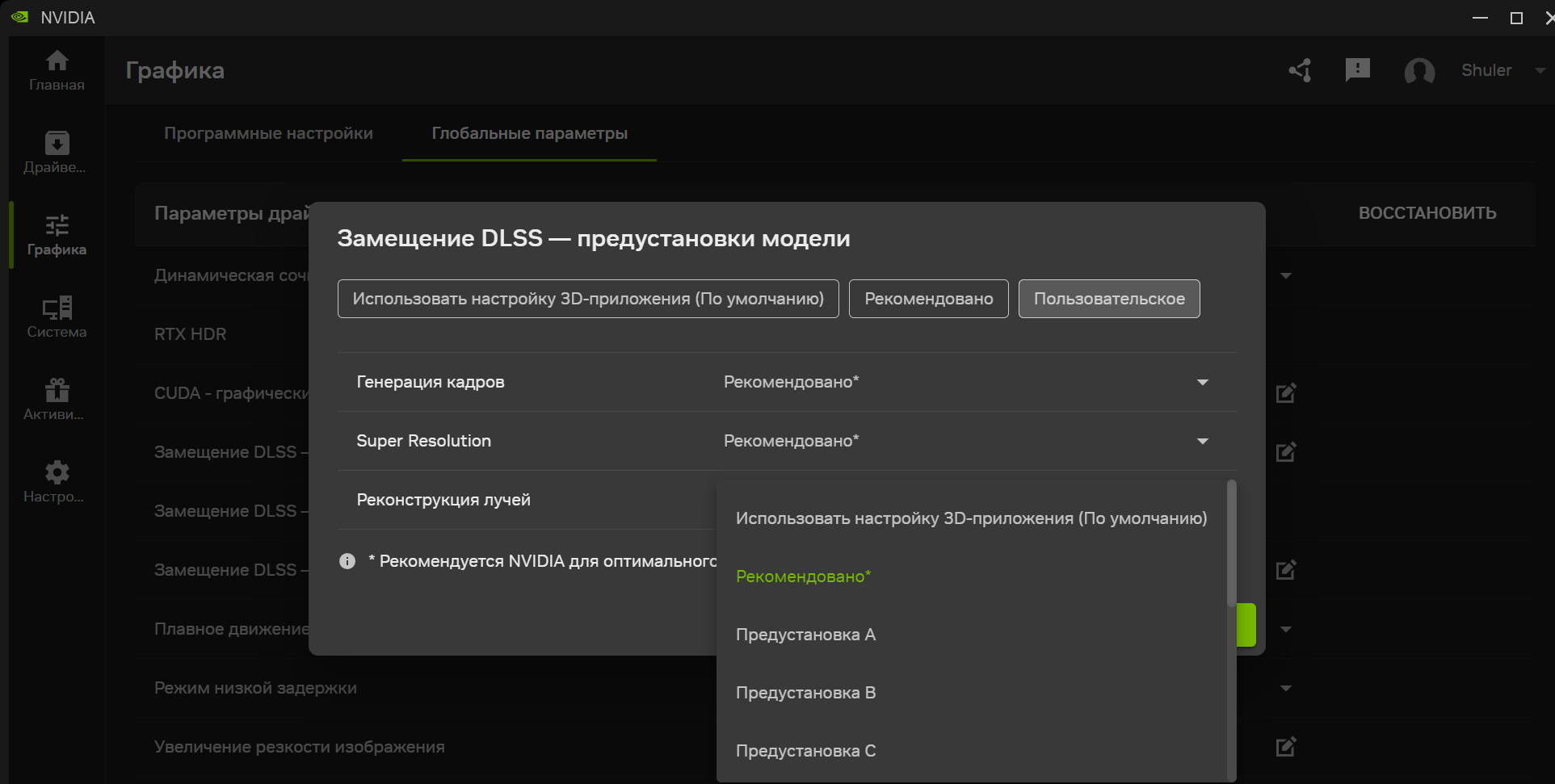Select Предустановка B option
The height and width of the screenshot is (784, 1555).
tap(971, 693)
